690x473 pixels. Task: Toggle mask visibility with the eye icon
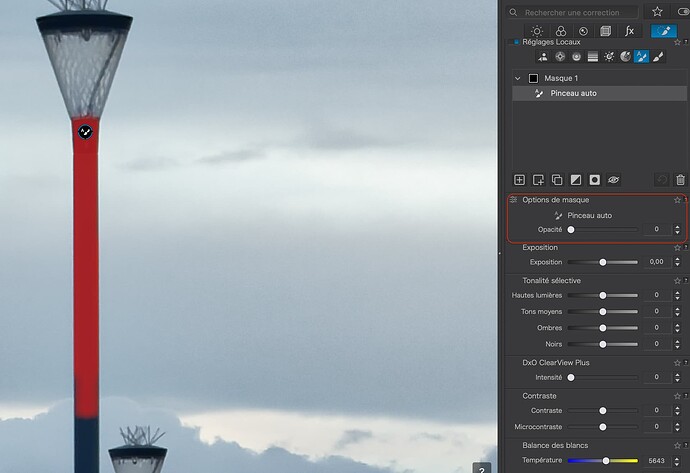pos(614,180)
